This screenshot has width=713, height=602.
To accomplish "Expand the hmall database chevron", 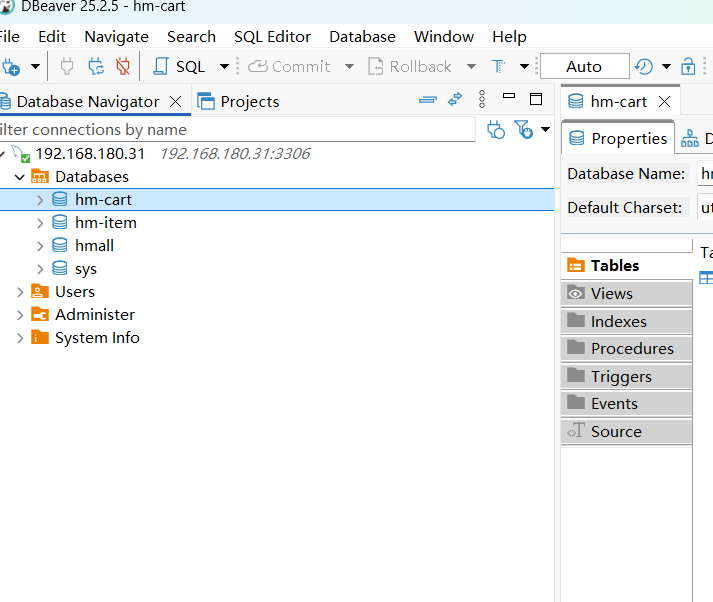I will pyautogui.click(x=40, y=246).
